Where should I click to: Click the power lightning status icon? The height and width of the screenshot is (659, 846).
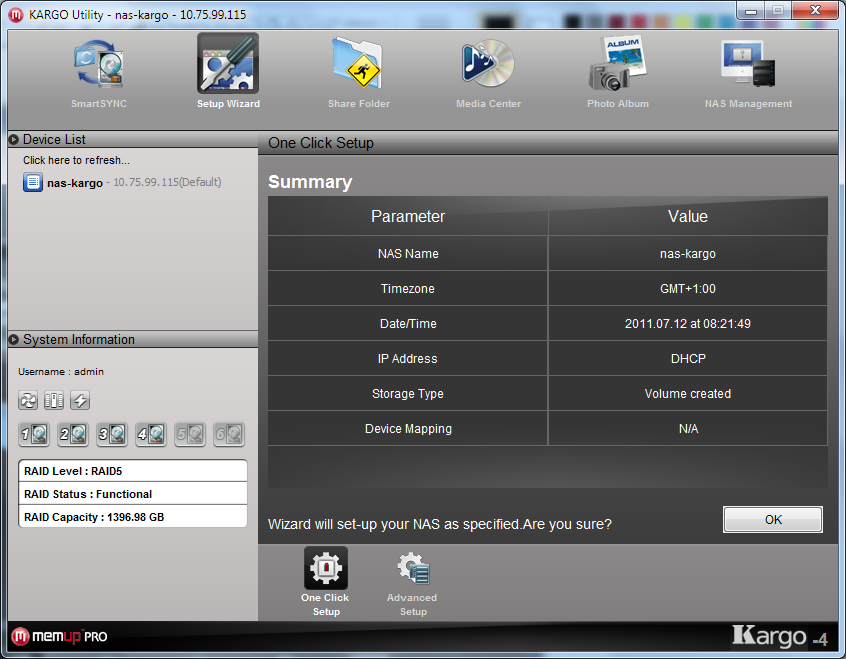pos(80,400)
